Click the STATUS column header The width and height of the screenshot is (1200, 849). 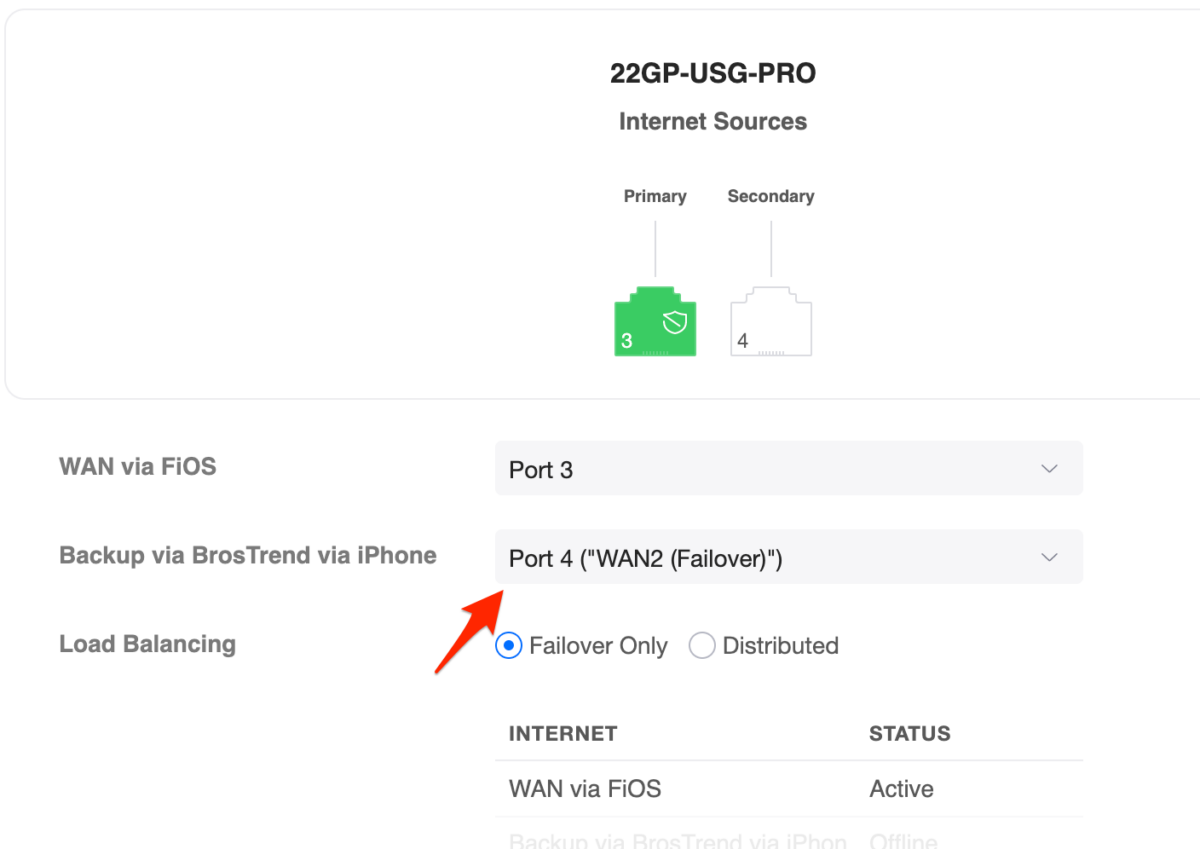[909, 734]
